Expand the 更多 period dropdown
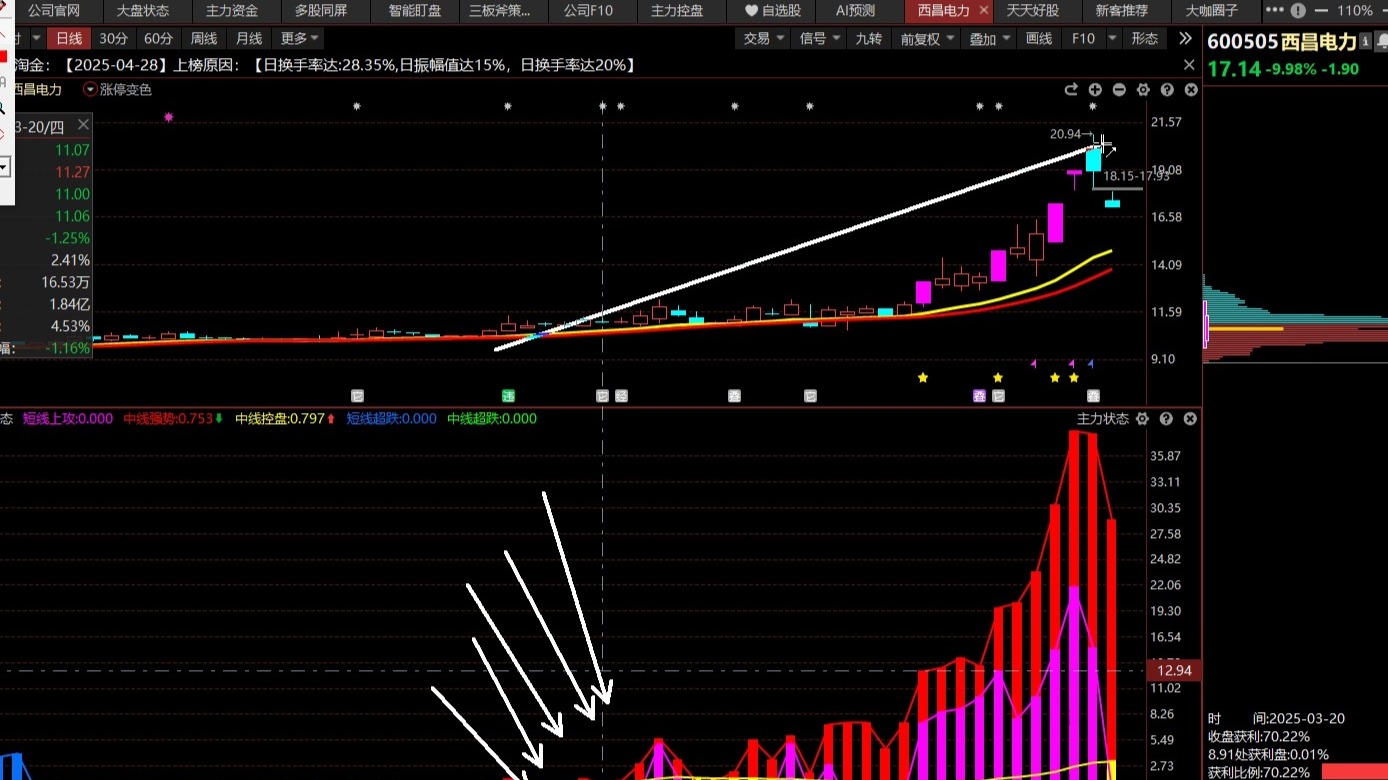 point(299,38)
